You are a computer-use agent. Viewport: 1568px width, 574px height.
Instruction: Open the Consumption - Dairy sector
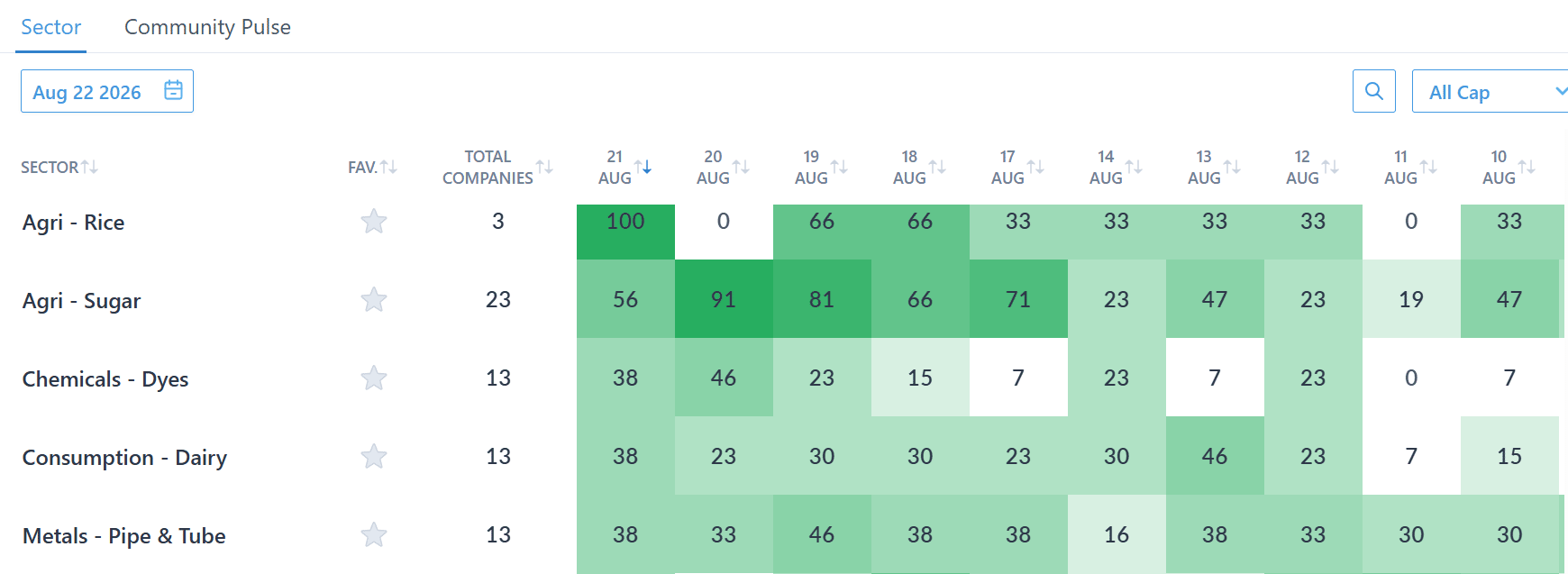pyautogui.click(x=124, y=458)
